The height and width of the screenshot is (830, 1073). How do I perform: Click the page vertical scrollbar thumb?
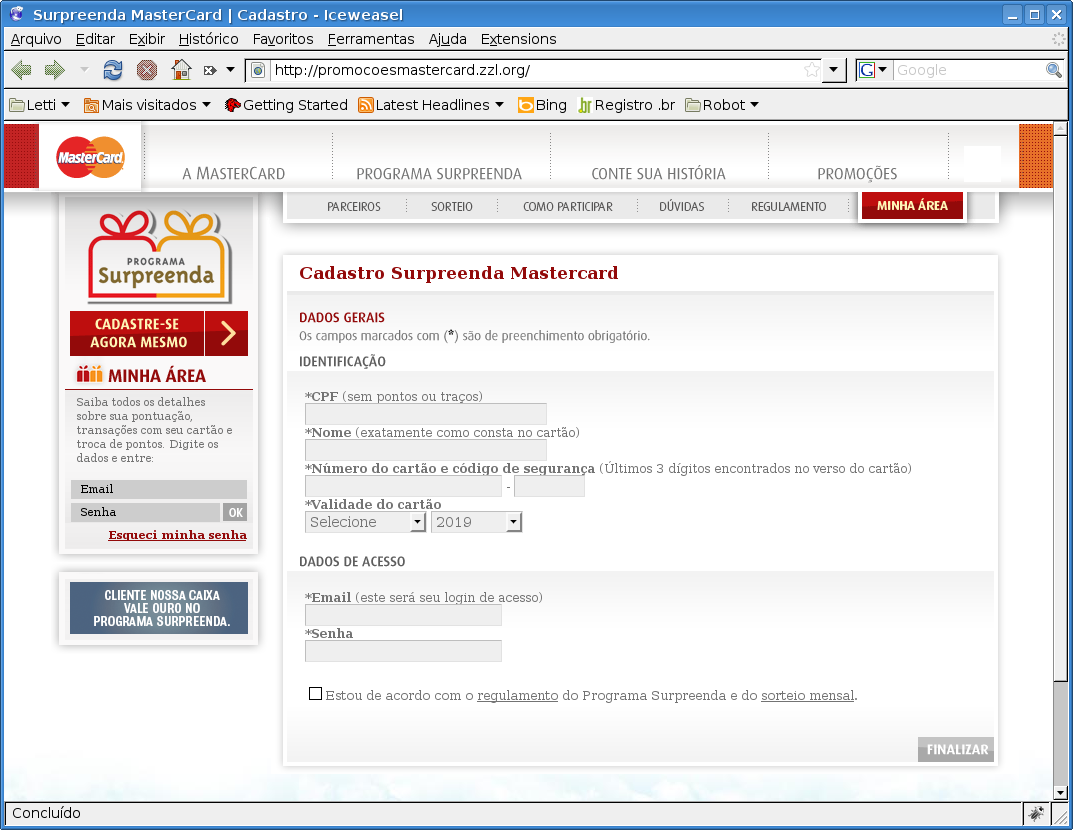tap(1060, 408)
